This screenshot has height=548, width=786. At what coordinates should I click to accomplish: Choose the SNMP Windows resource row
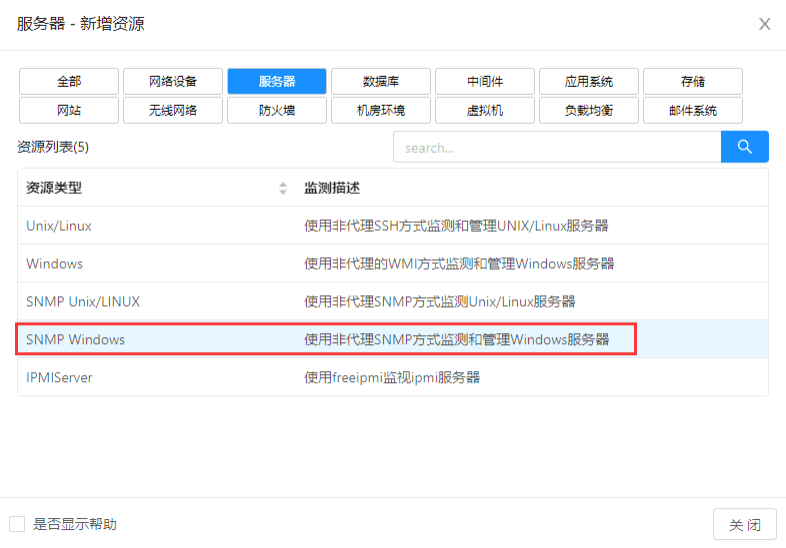pos(76,340)
